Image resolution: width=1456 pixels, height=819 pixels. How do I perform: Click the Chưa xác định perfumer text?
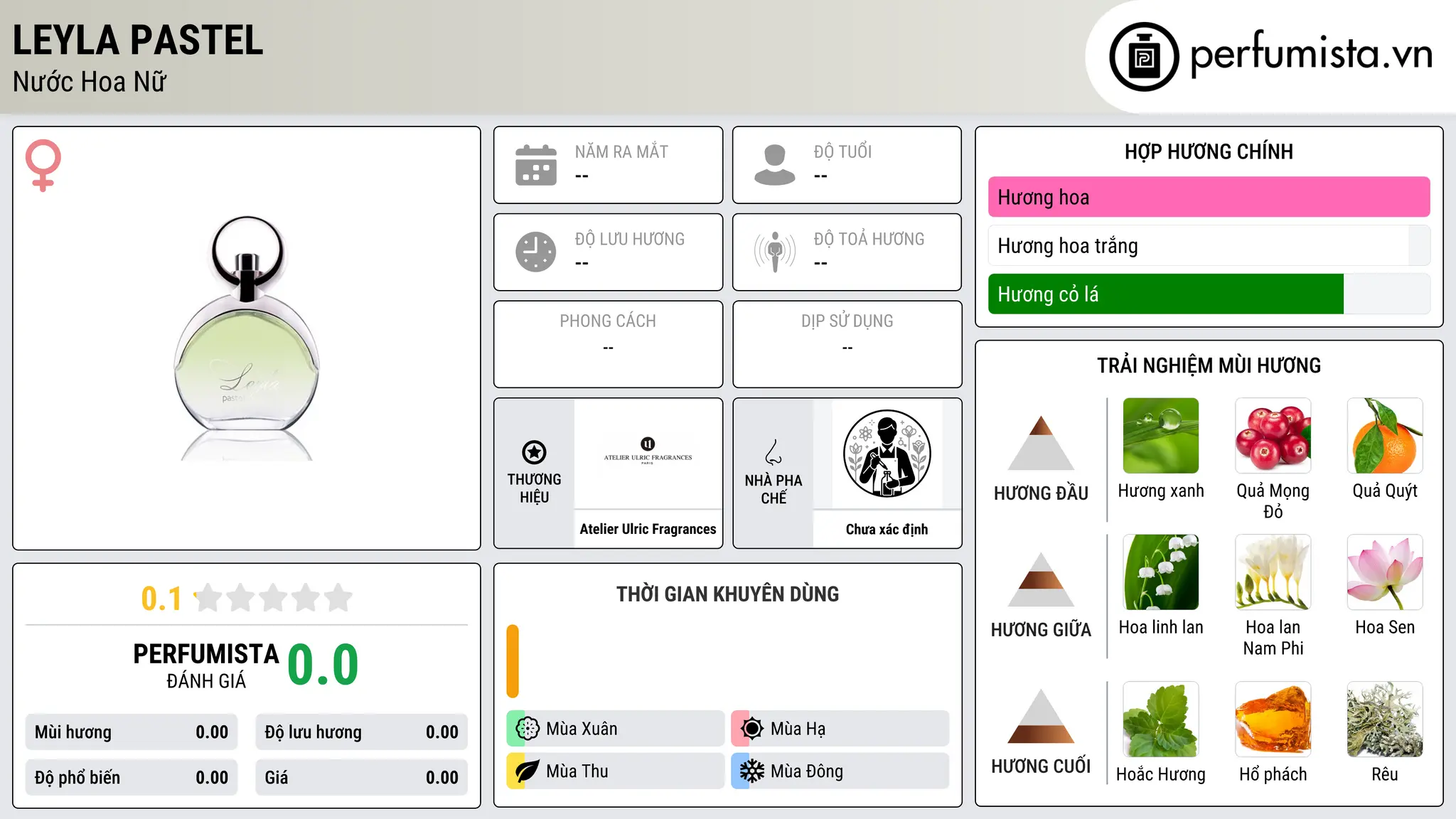pos(887,529)
